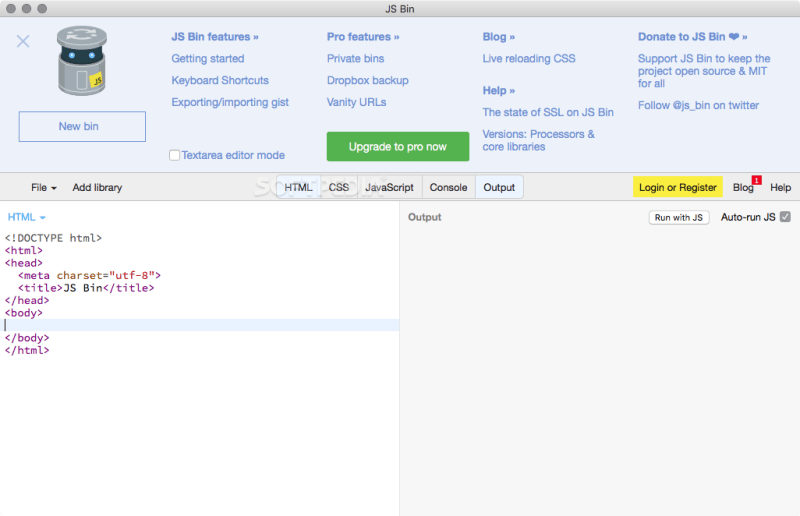This screenshot has height=516, width=800.
Task: Open the Blog menu in the toolbar
Action: (x=743, y=187)
